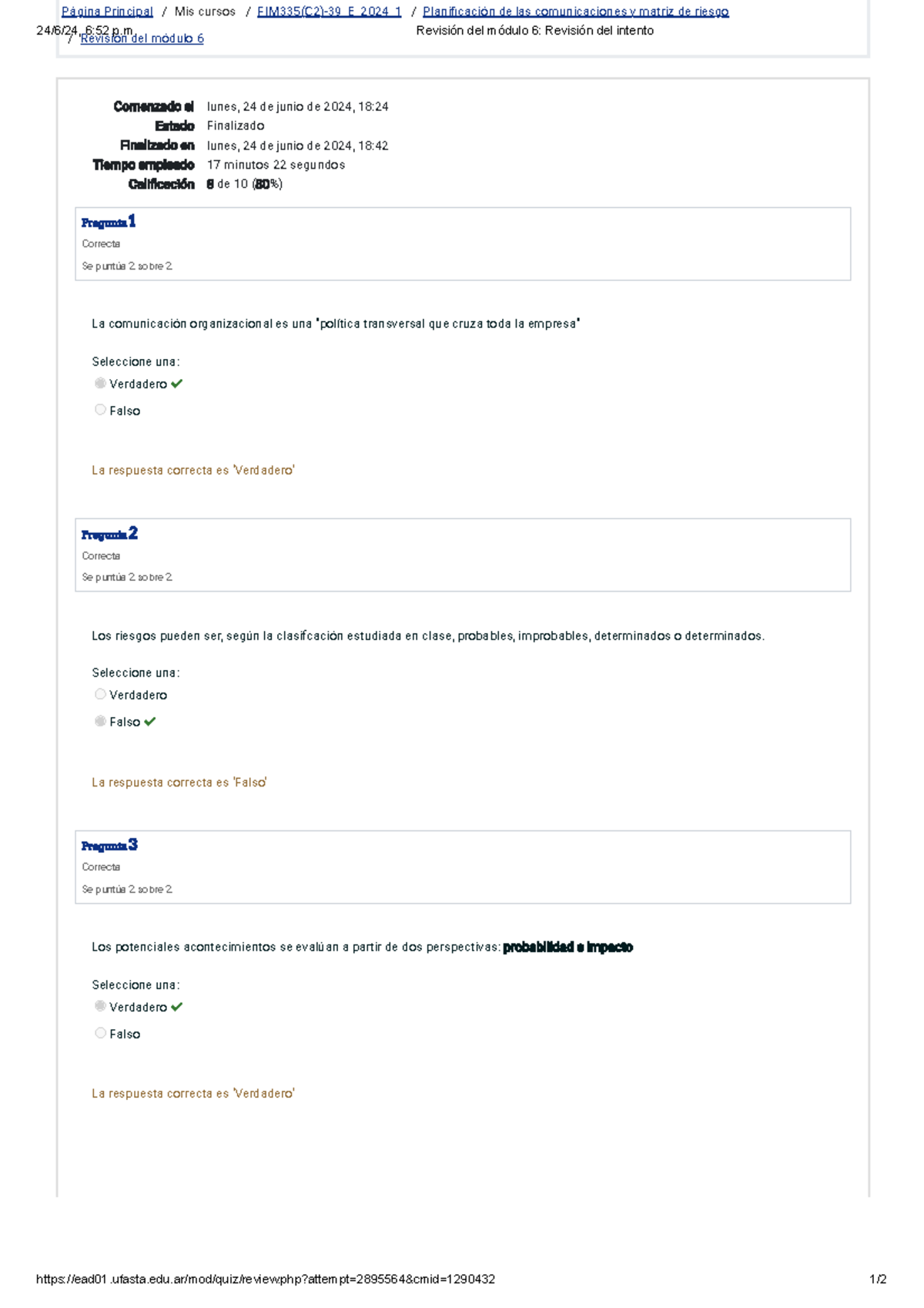The width and height of the screenshot is (924, 1308).
Task: Select Falso radio in Pregunta 1
Action: click(100, 410)
